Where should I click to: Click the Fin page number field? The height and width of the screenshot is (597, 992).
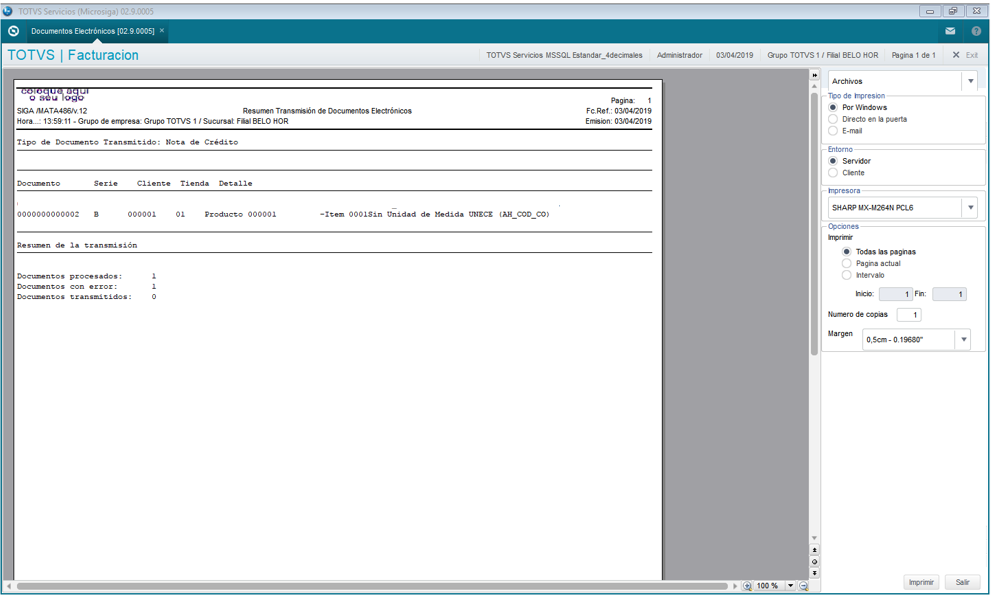949,294
